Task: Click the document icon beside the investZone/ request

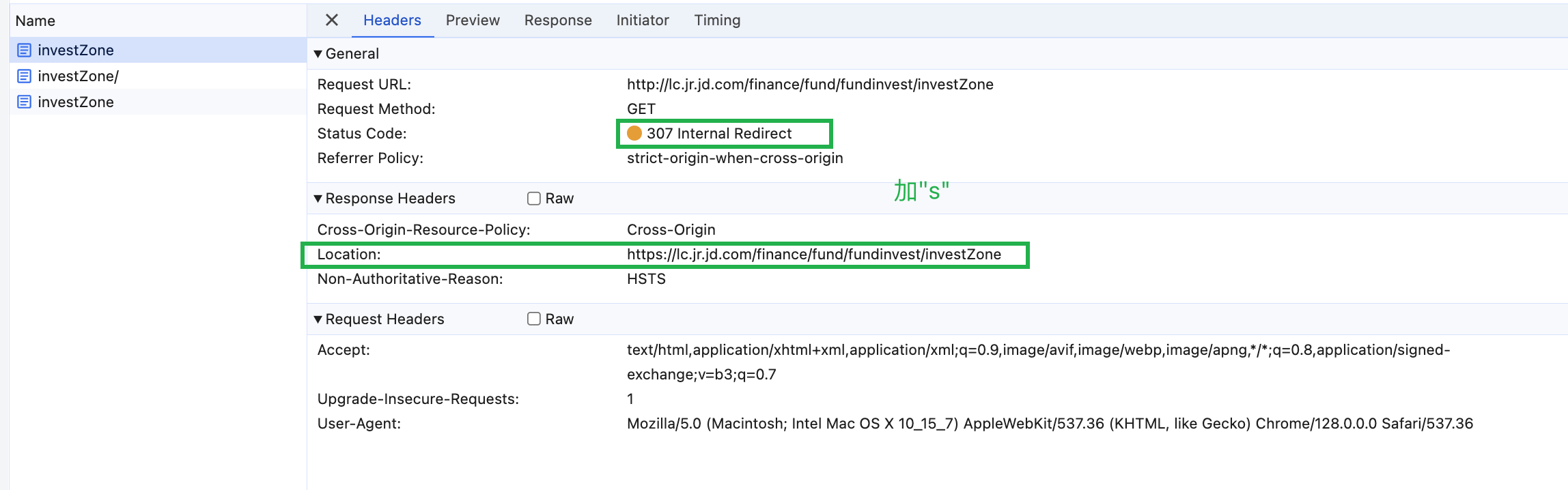Action: [x=24, y=76]
